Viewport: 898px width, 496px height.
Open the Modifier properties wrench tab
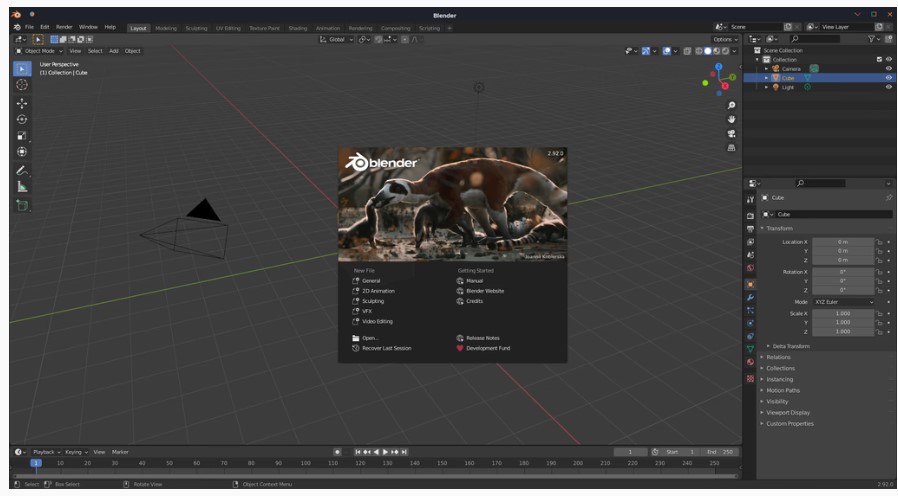[750, 298]
